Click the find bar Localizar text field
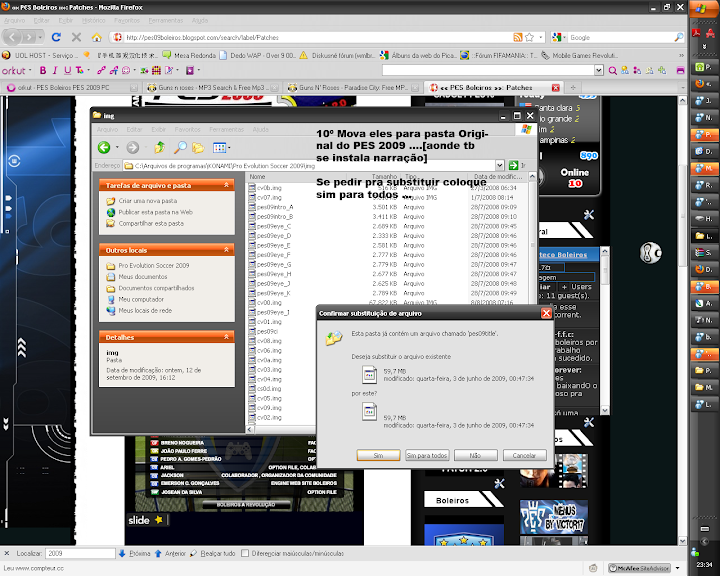Screen dimensions: 720x576 pyautogui.click(x=80, y=553)
